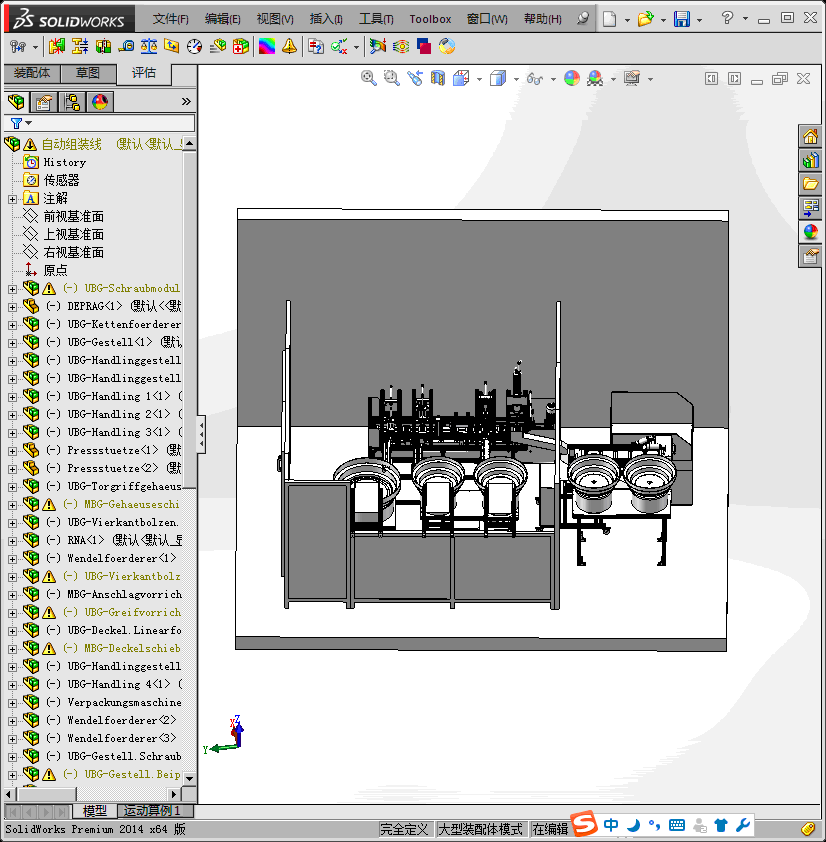Open the 视图(V) menu
Image resolution: width=826 pixels, height=842 pixels.
[275, 19]
